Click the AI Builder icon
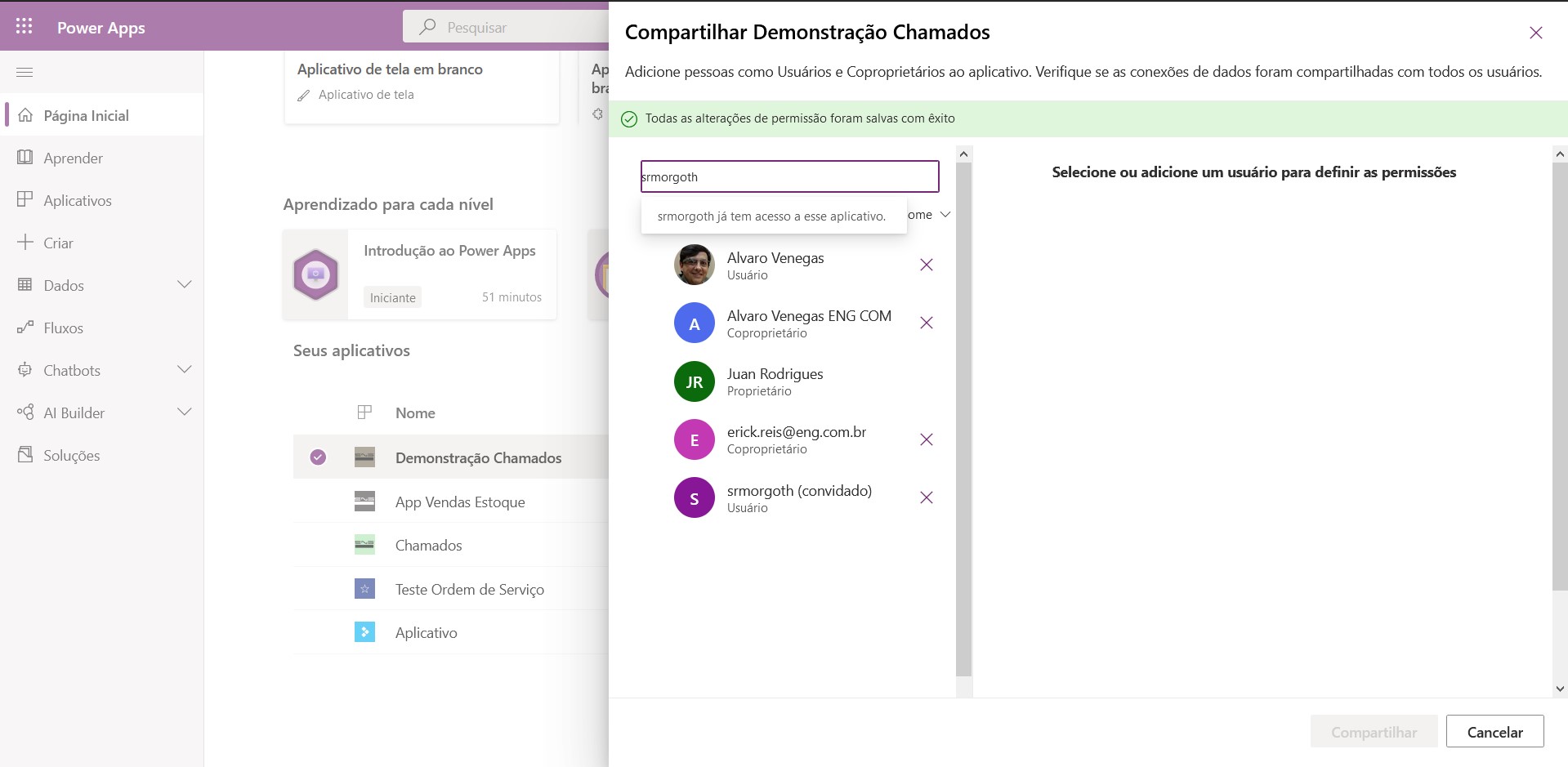The width and height of the screenshot is (1568, 767). click(x=25, y=412)
